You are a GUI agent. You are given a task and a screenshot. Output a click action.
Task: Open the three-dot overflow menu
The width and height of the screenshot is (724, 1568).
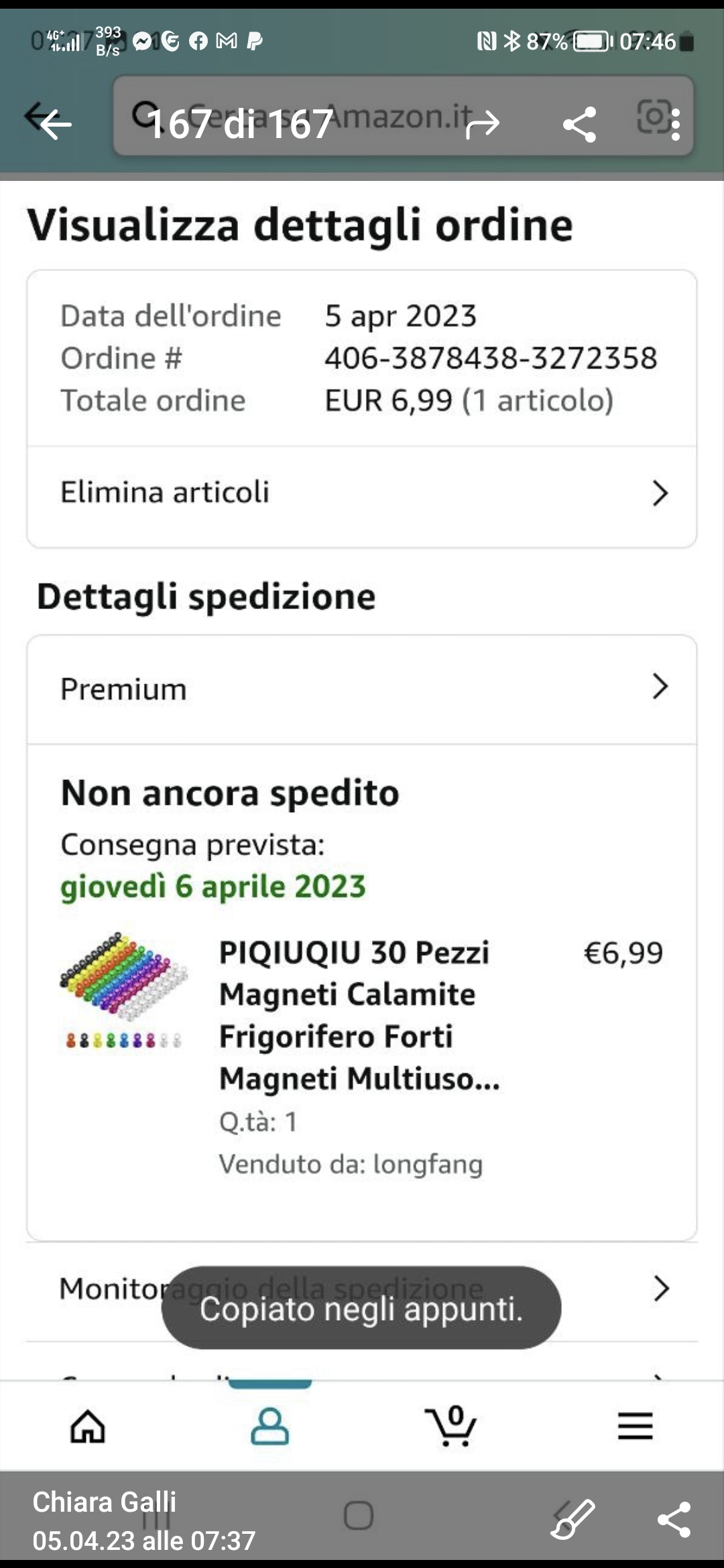676,125
